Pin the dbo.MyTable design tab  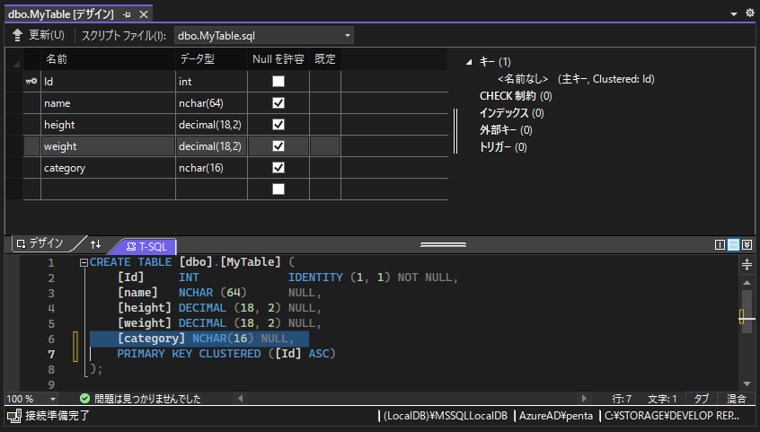[127, 15]
